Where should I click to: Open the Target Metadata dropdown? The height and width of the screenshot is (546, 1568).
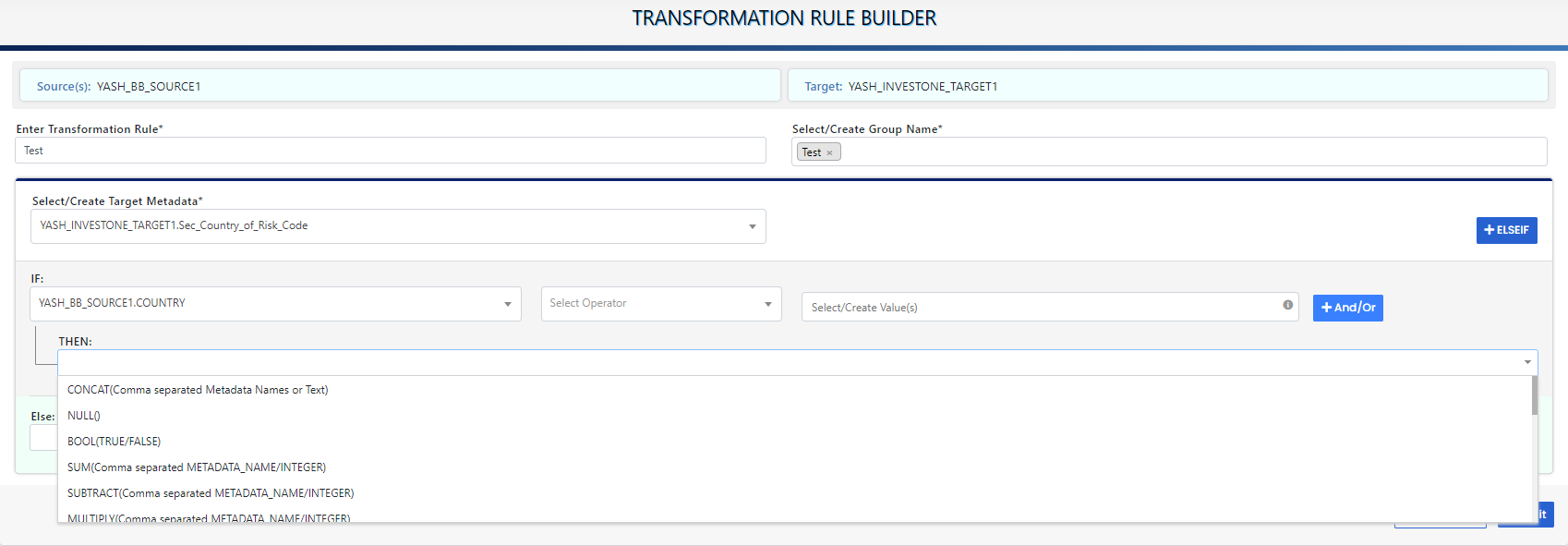click(752, 226)
